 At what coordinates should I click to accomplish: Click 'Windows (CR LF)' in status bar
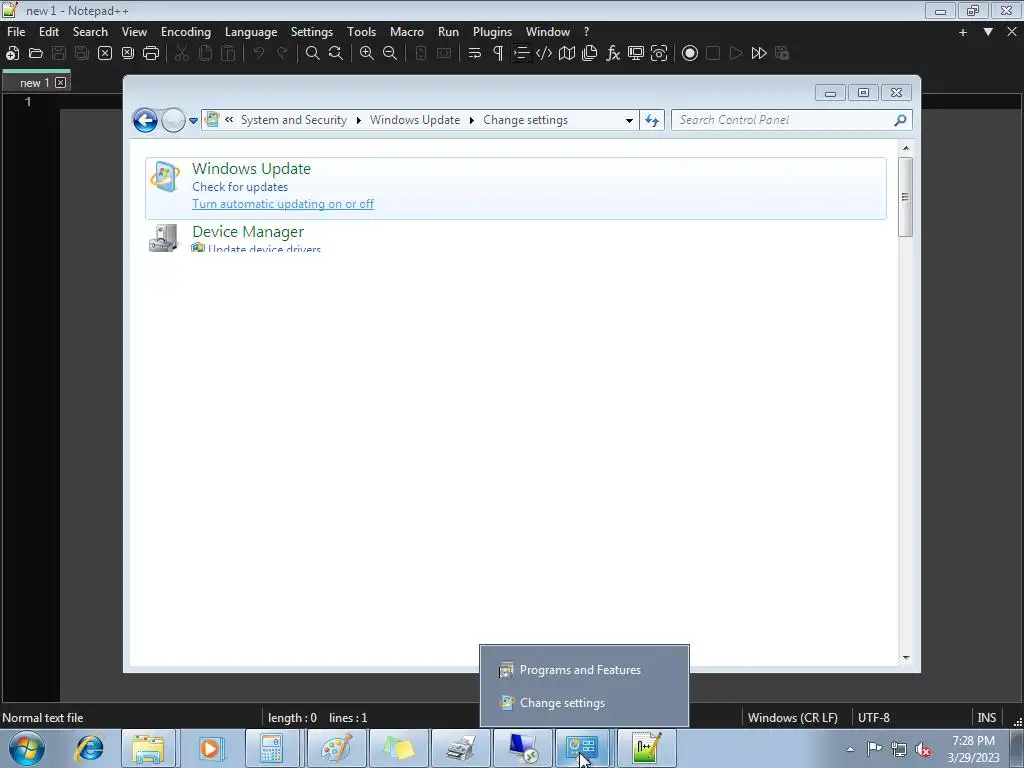793,718
